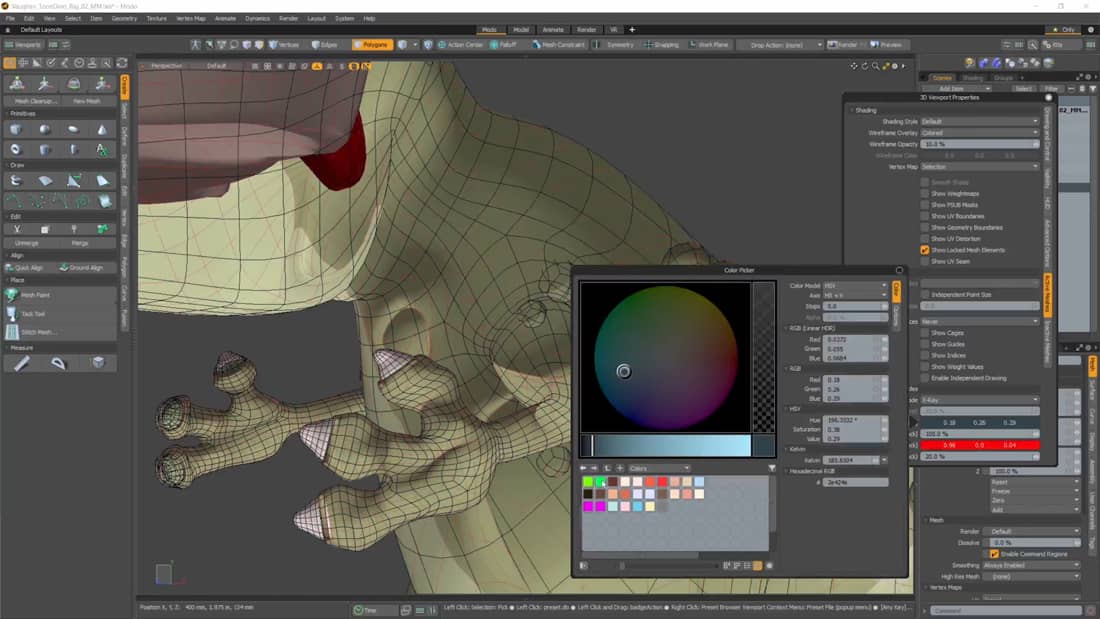The height and width of the screenshot is (619, 1100).
Task: Enable Show Geometry Boundaries checkbox
Action: pos(925,227)
